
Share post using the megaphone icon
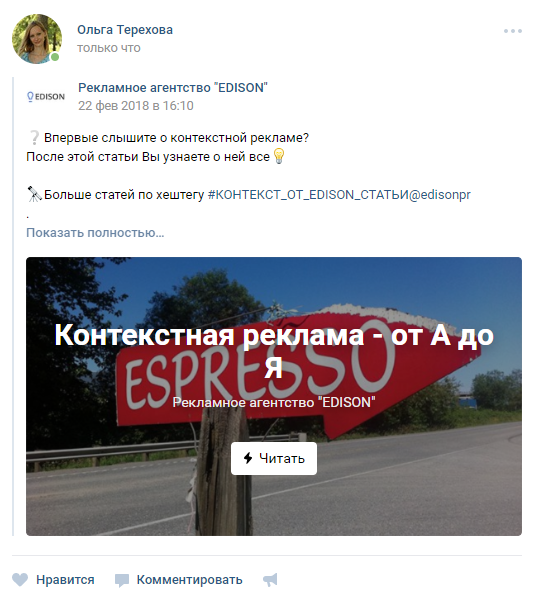click(x=270, y=580)
